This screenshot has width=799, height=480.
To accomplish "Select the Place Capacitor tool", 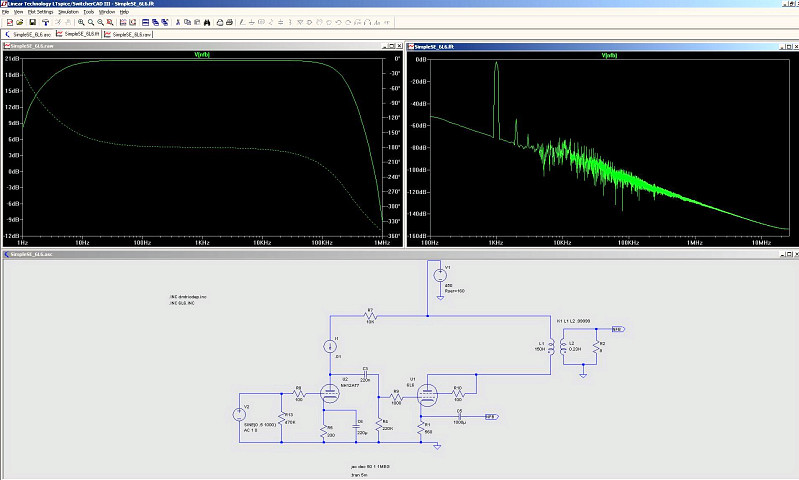I will point(280,22).
